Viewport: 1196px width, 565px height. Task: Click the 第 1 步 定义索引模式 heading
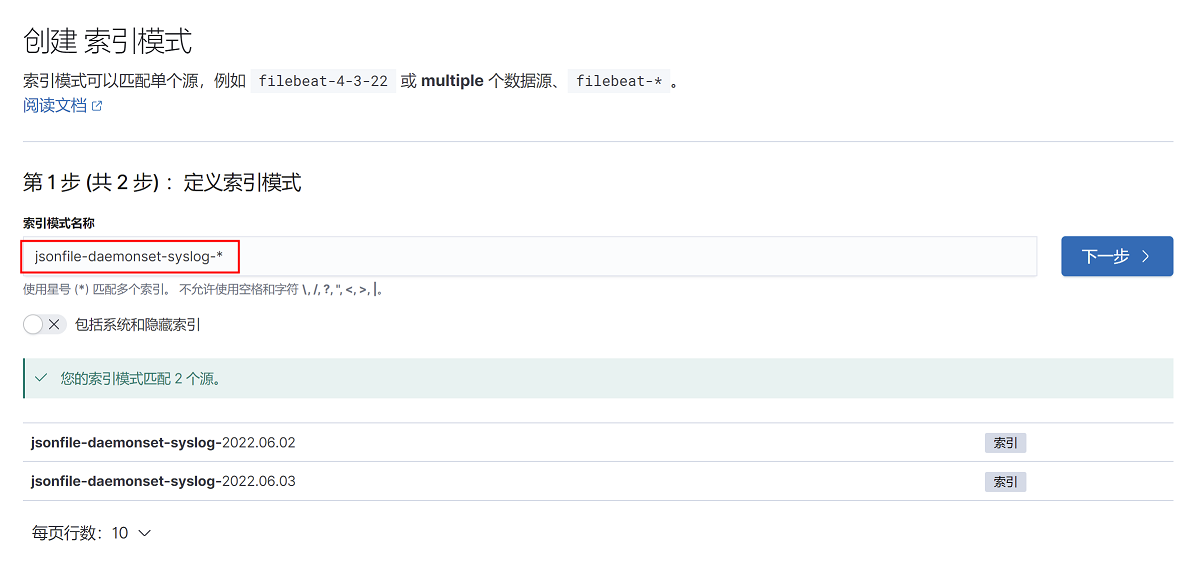162,182
